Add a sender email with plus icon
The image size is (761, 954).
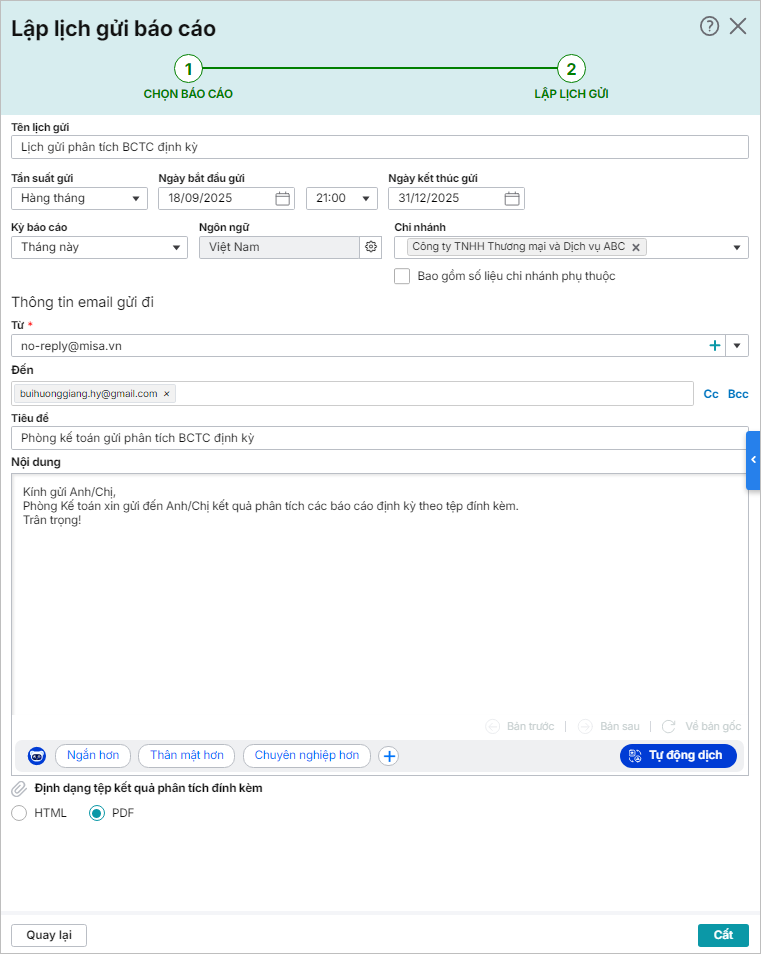[715, 346]
